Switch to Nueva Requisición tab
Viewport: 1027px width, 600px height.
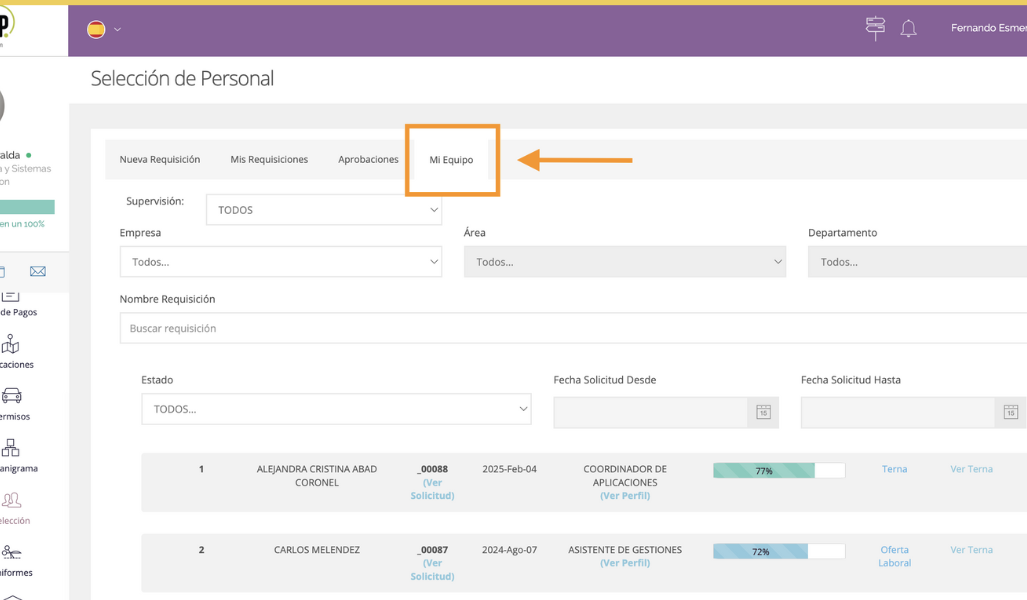tap(160, 159)
